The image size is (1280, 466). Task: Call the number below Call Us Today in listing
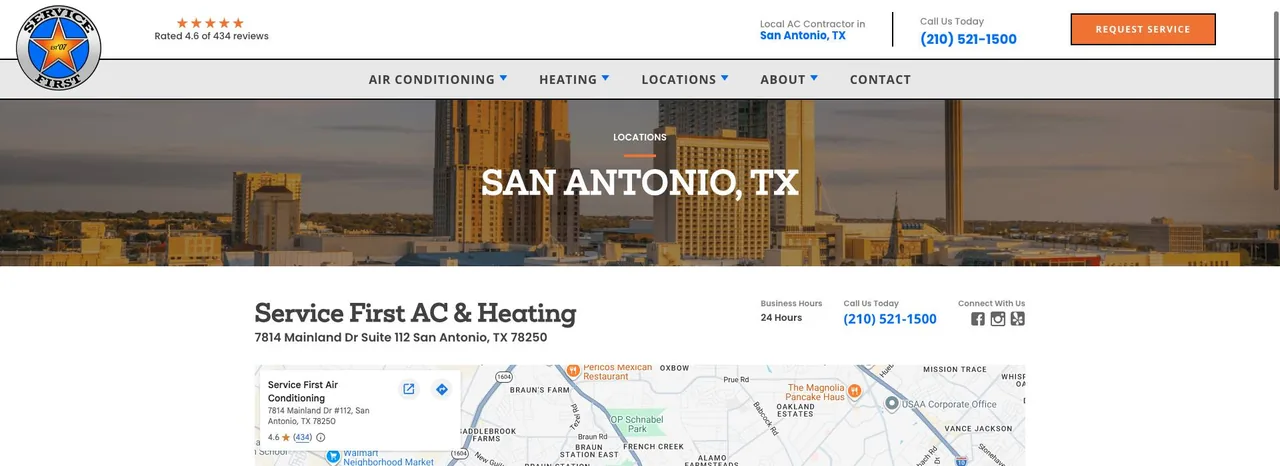890,319
